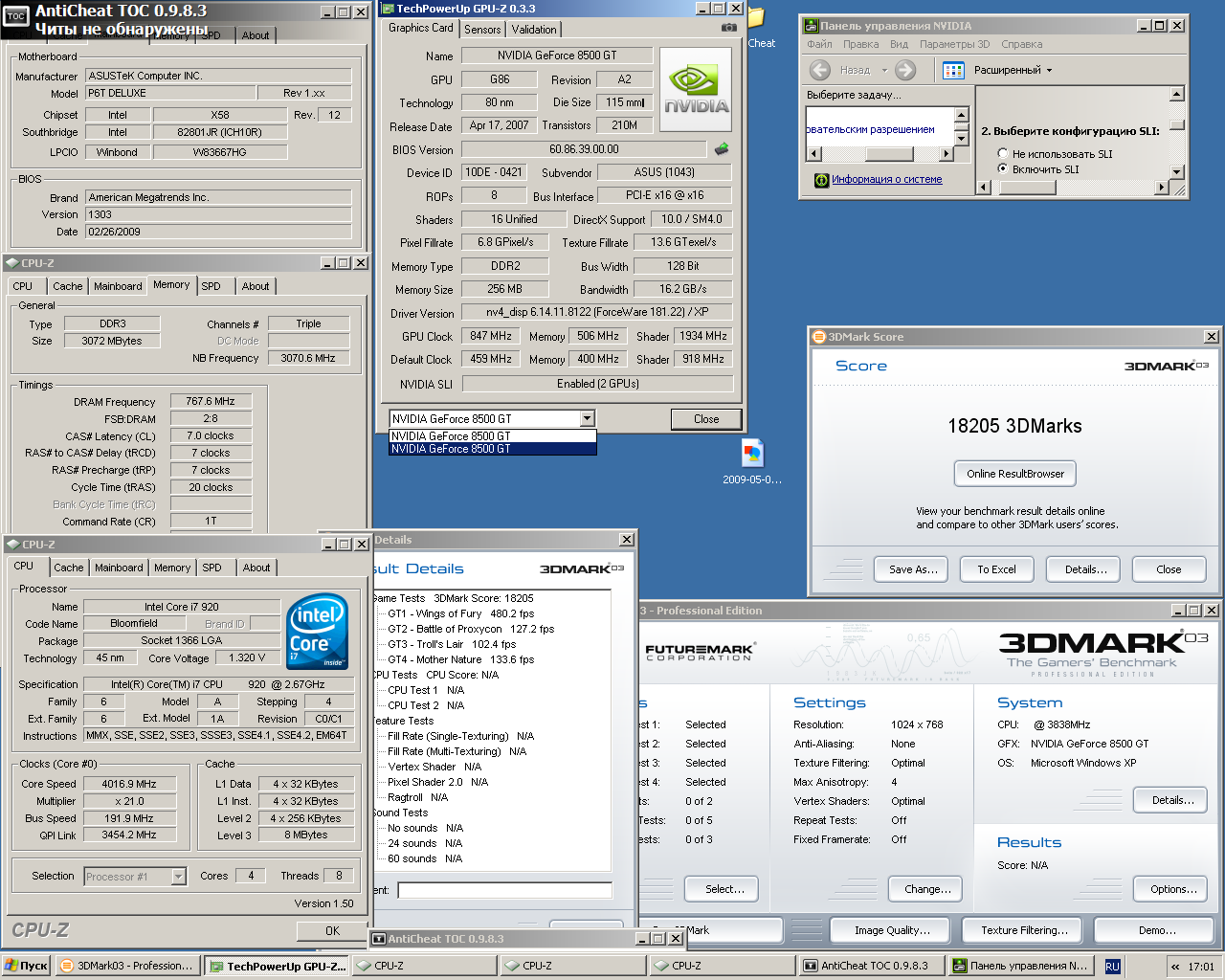This screenshot has height=980, width=1225.
Task: Open the Справка menu
Action: [1022, 44]
